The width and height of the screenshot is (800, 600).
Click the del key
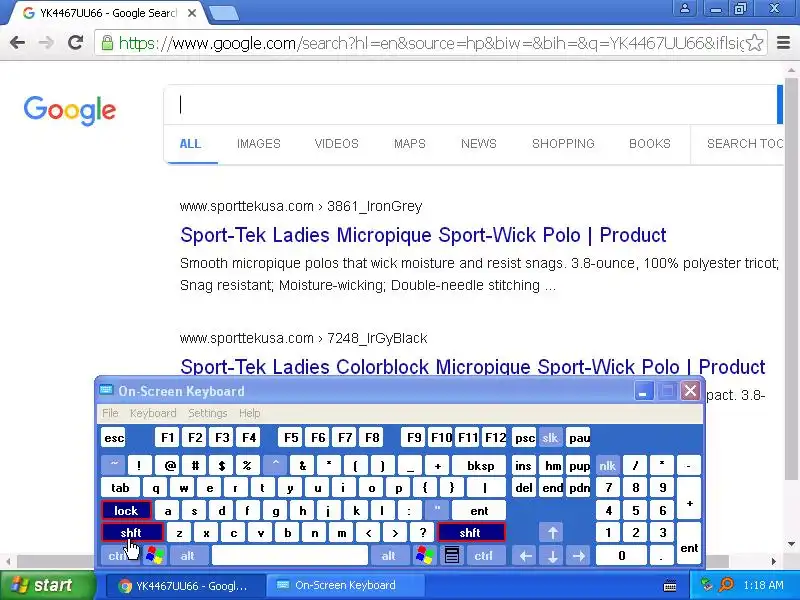click(523, 488)
